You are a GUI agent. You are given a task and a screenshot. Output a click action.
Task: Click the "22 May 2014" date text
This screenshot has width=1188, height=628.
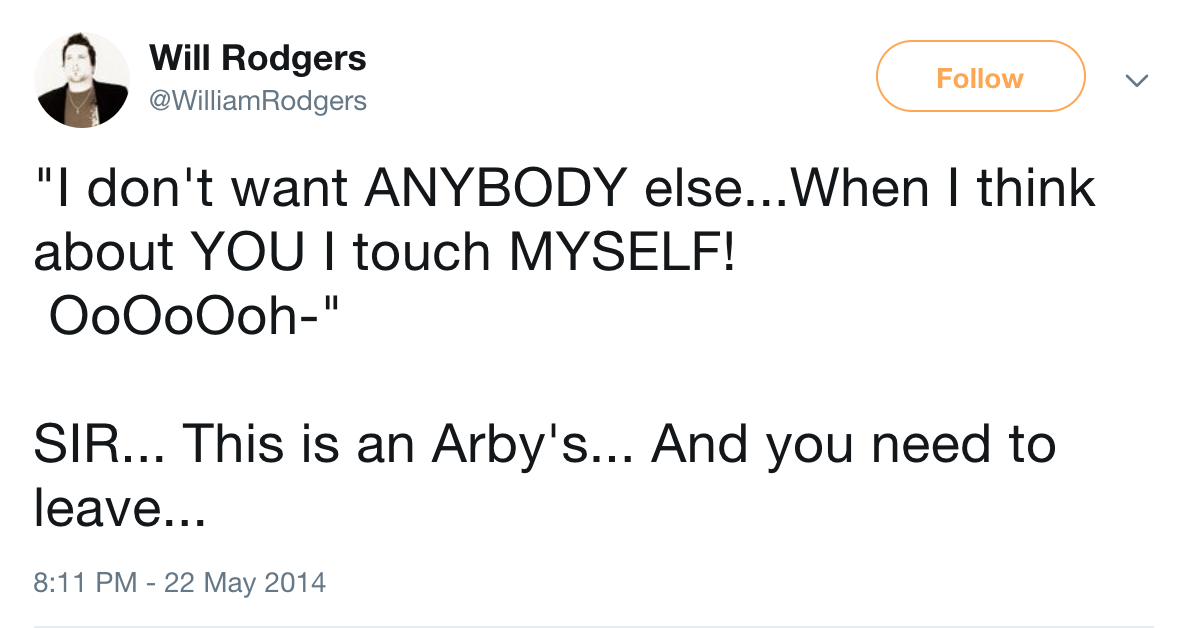pyautogui.click(x=245, y=582)
